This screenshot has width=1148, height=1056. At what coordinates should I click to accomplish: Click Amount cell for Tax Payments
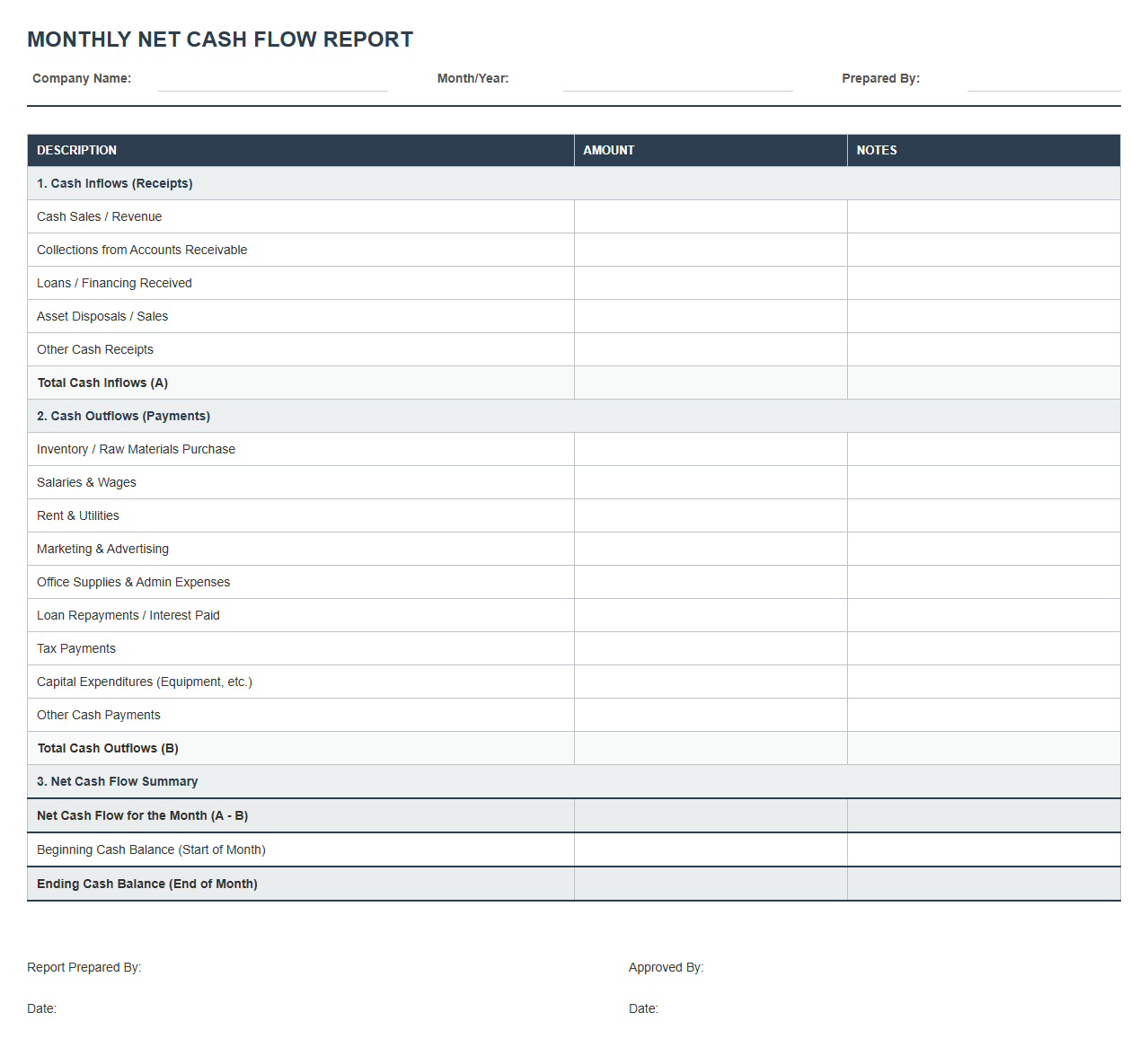point(711,648)
